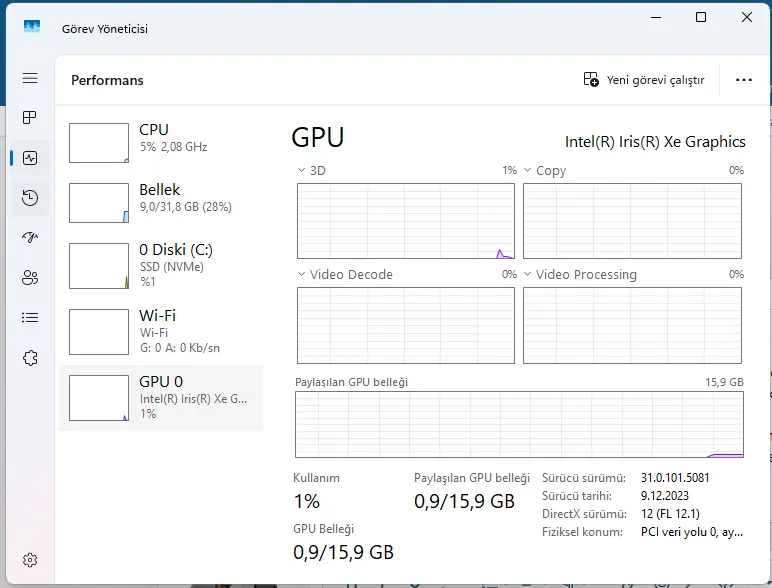Image resolution: width=772 pixels, height=588 pixels.
Task: Open the Copy engine dropdown chevron
Action: pyautogui.click(x=527, y=170)
